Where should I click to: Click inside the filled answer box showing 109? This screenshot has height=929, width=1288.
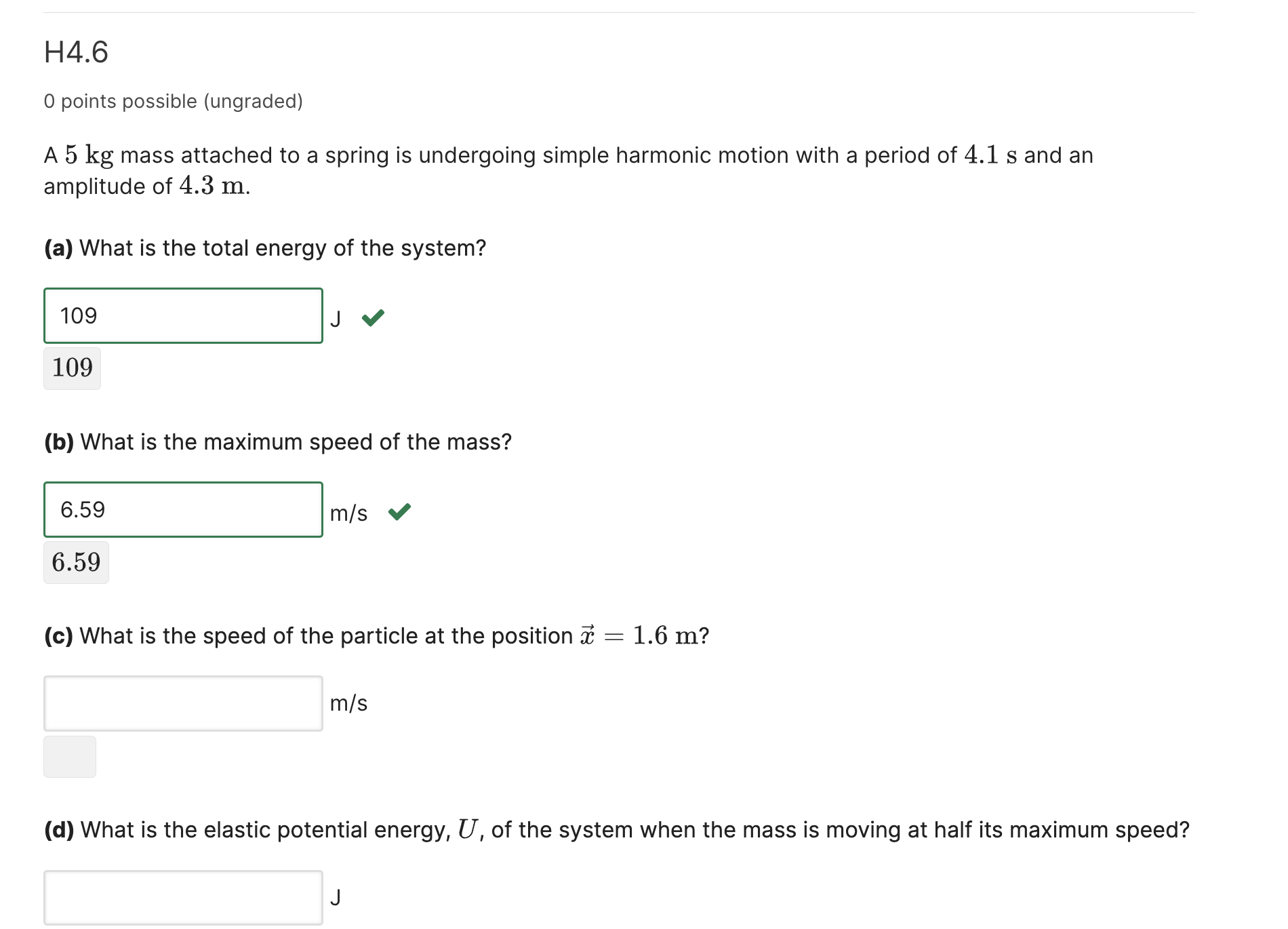point(183,315)
